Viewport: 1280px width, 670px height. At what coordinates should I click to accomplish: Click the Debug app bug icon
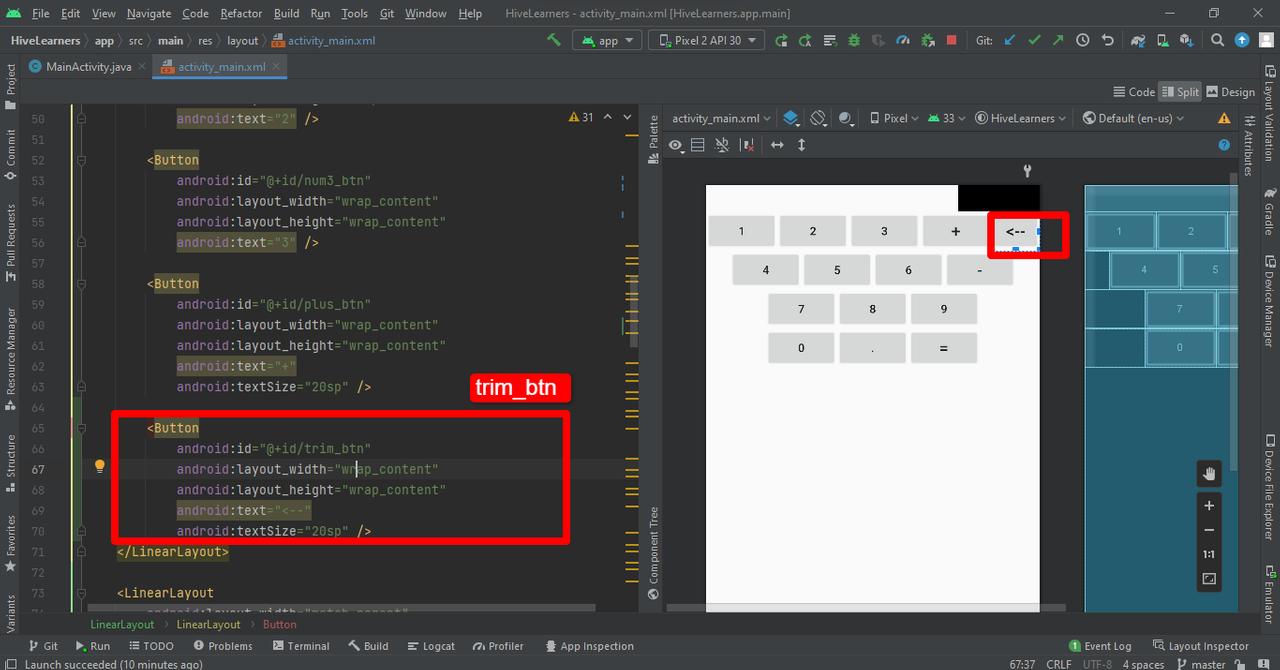click(854, 40)
